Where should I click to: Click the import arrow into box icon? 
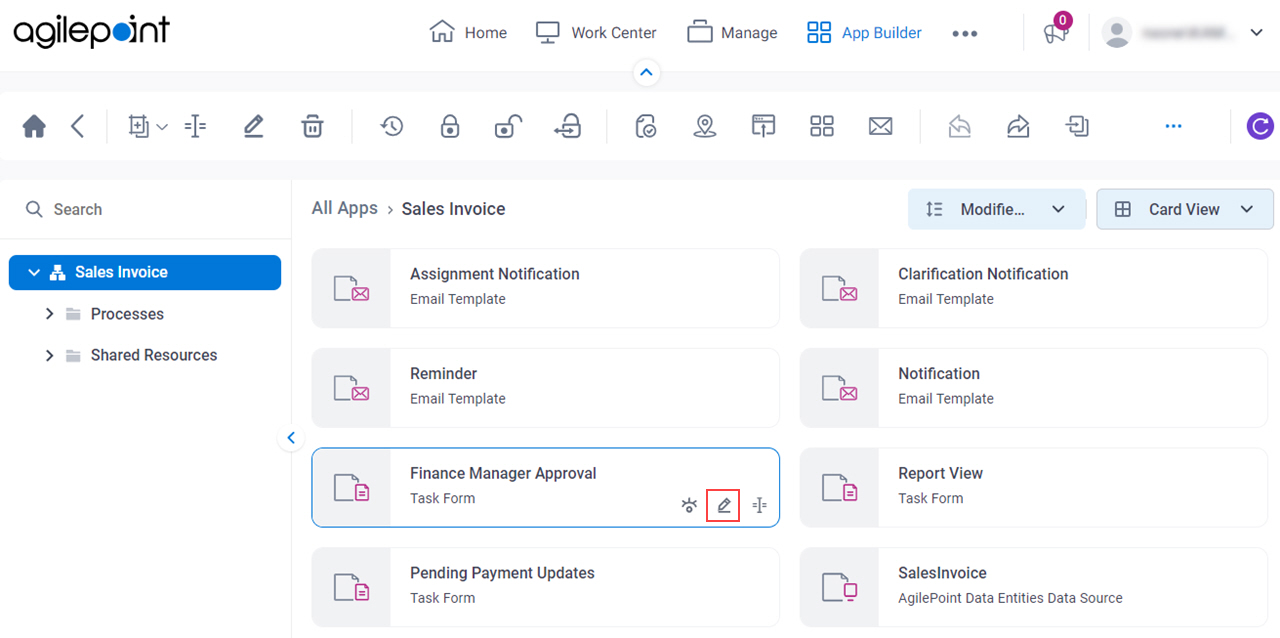pyautogui.click(x=1077, y=126)
